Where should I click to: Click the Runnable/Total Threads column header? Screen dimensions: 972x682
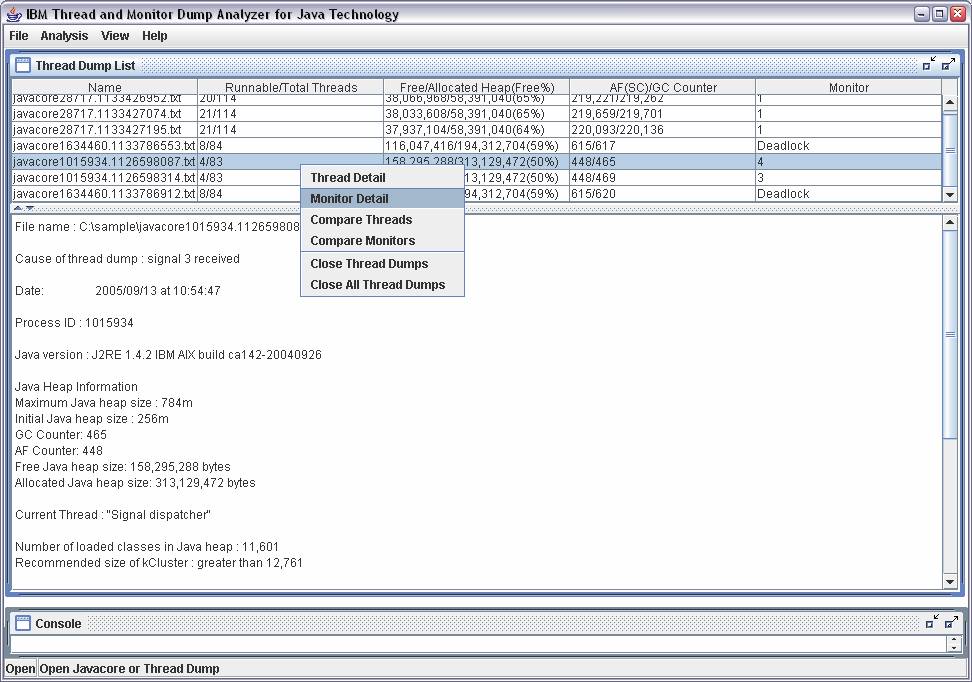tap(291, 87)
